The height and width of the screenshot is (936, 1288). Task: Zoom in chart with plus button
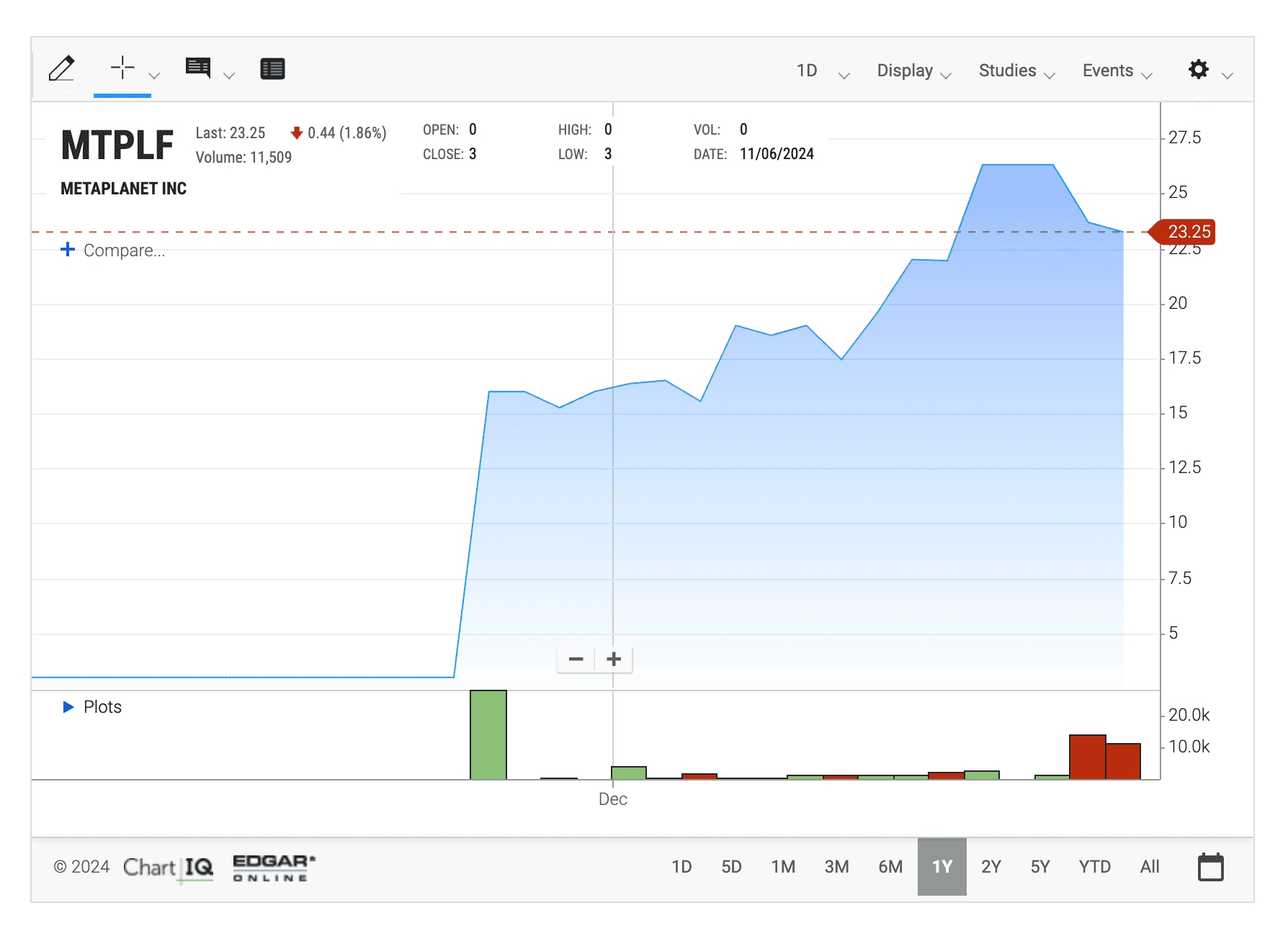click(614, 659)
